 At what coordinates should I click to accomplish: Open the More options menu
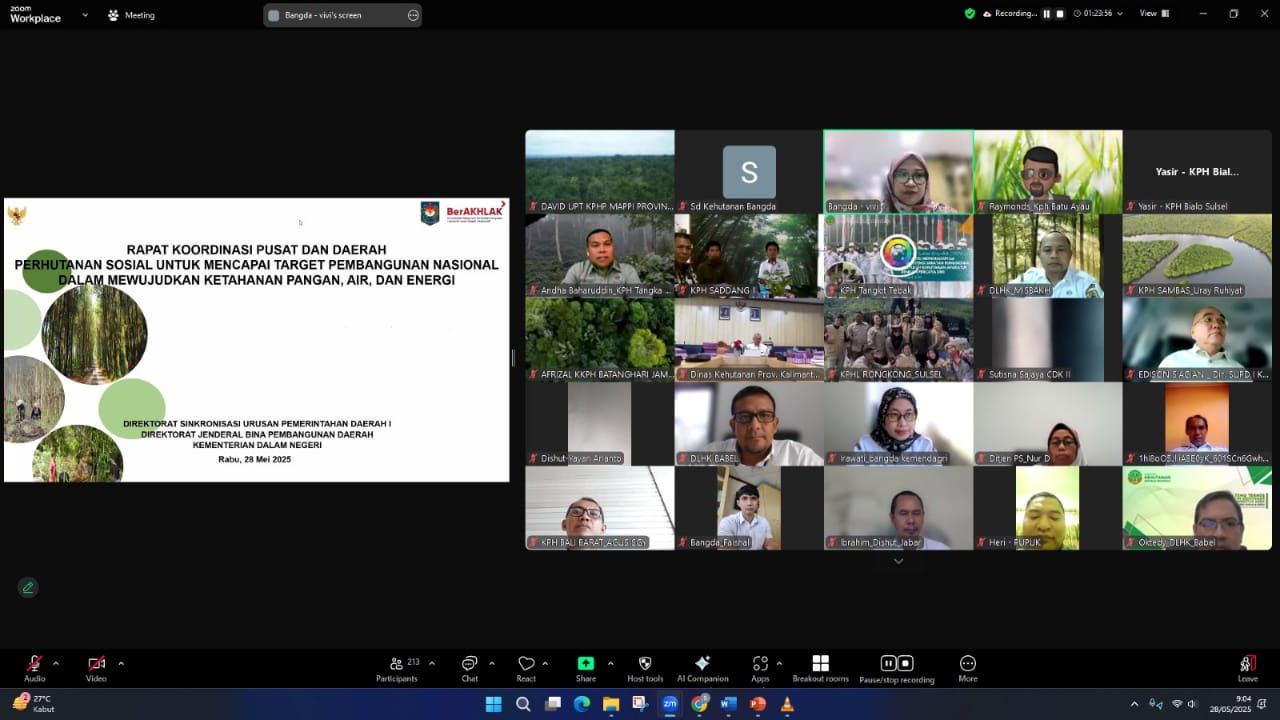tap(967, 664)
